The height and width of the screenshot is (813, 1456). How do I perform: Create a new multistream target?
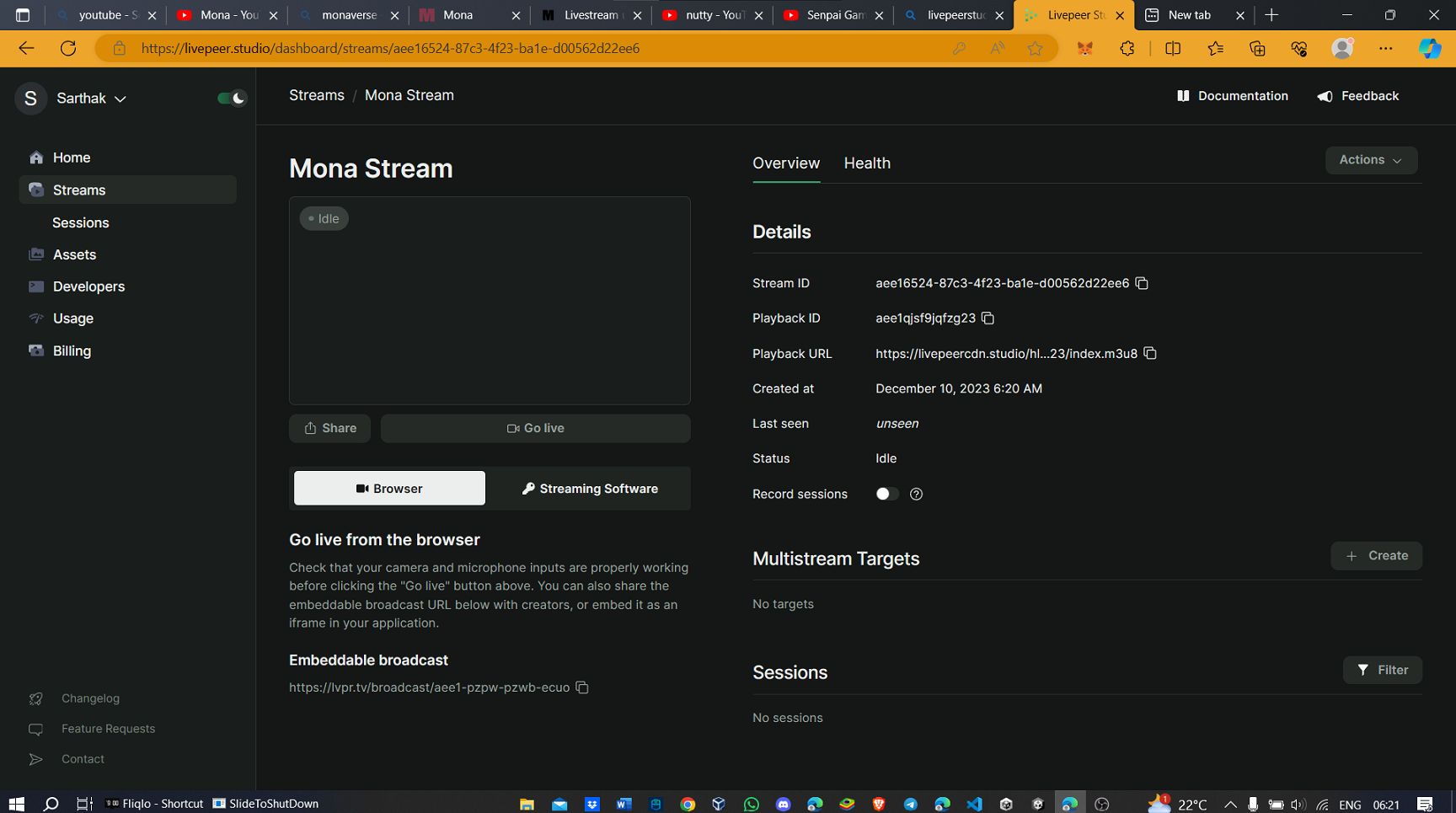point(1376,556)
